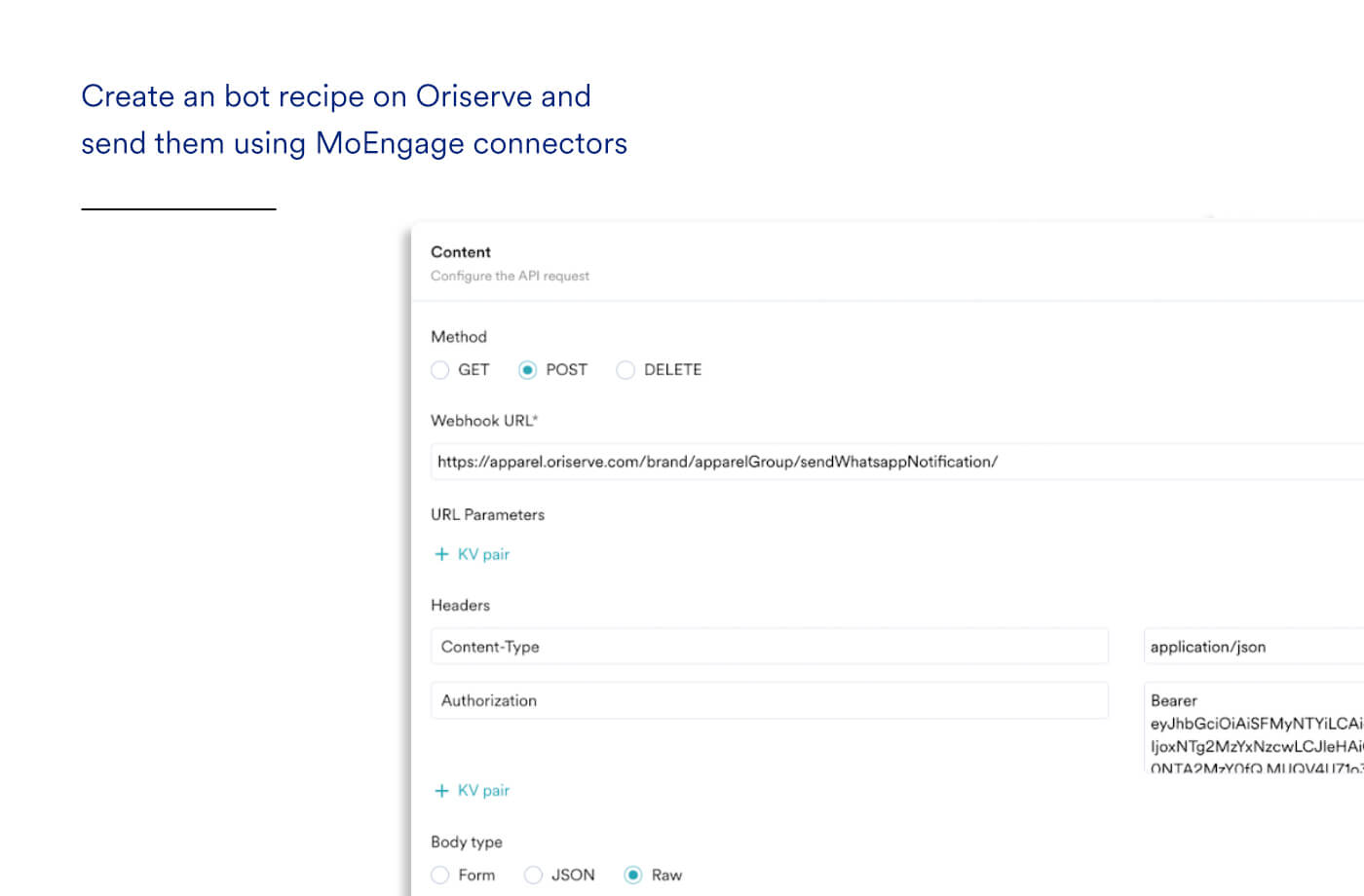This screenshot has width=1364, height=896.
Task: Click the 'Method' label
Action: (x=459, y=337)
